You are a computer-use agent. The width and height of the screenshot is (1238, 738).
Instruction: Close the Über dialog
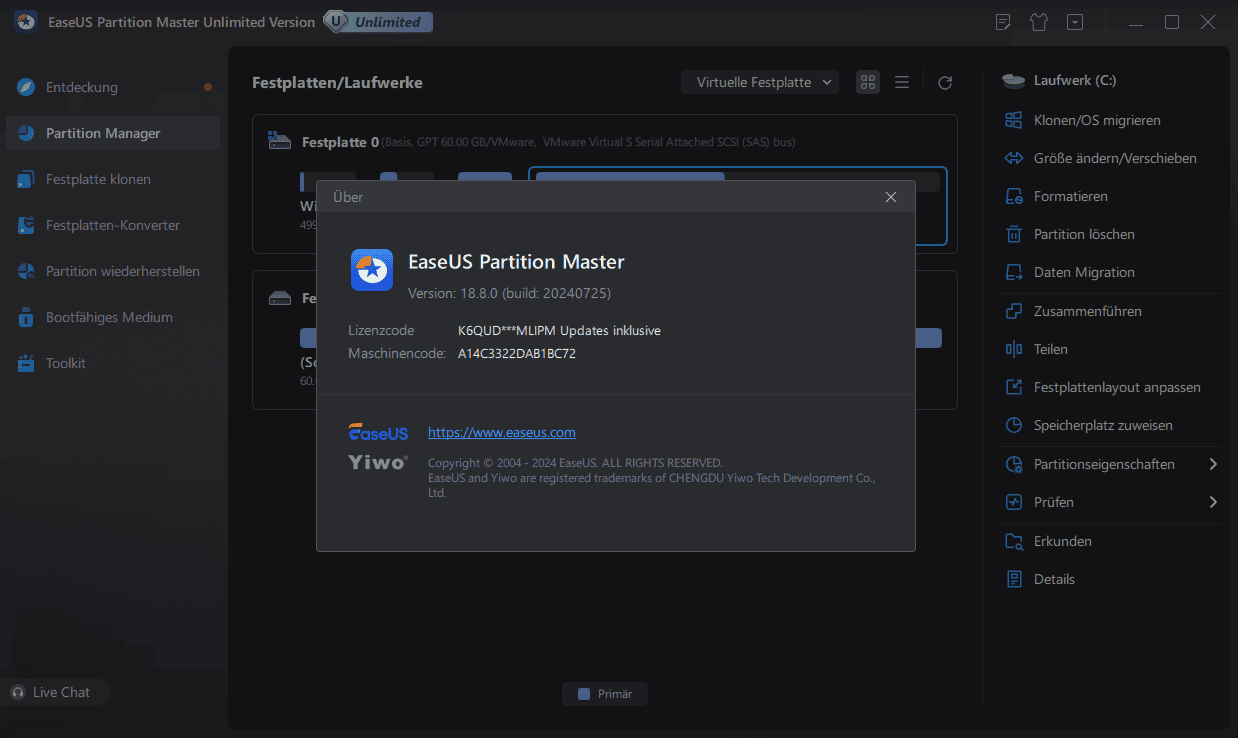point(891,197)
